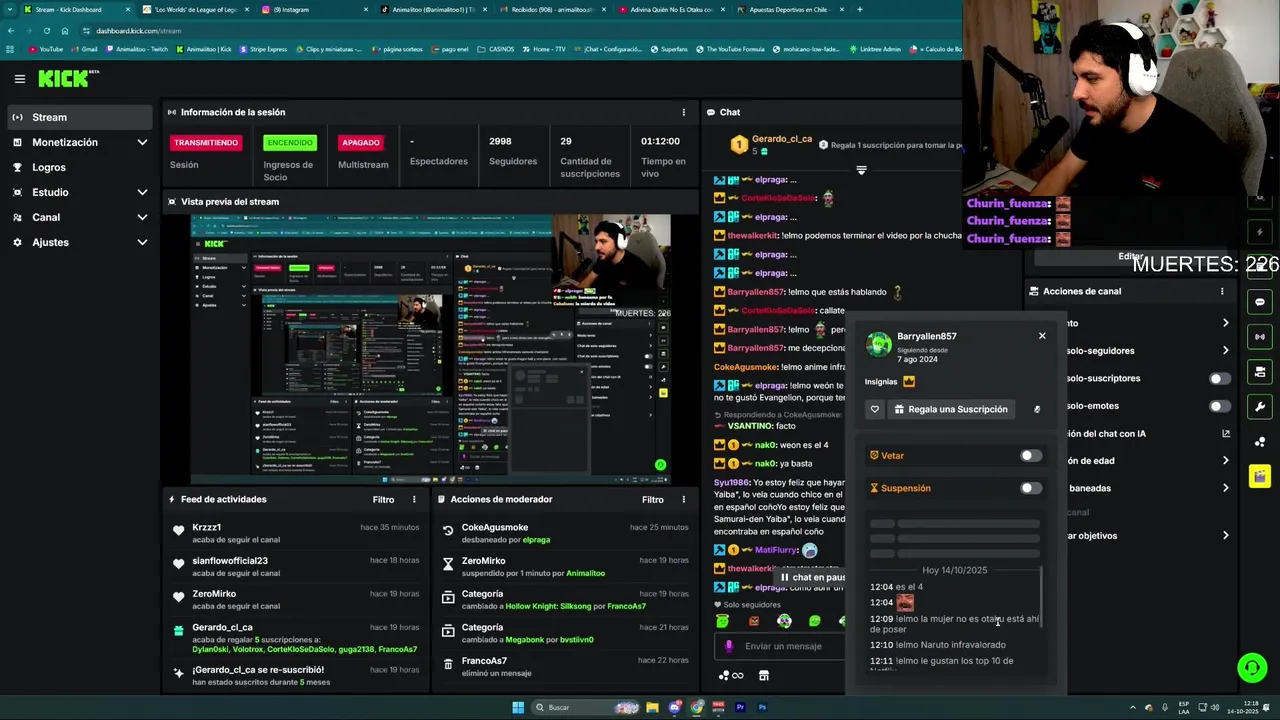This screenshot has width=1280, height=720.
Task: Click the APAGADO Multistream badge
Action: point(361,143)
